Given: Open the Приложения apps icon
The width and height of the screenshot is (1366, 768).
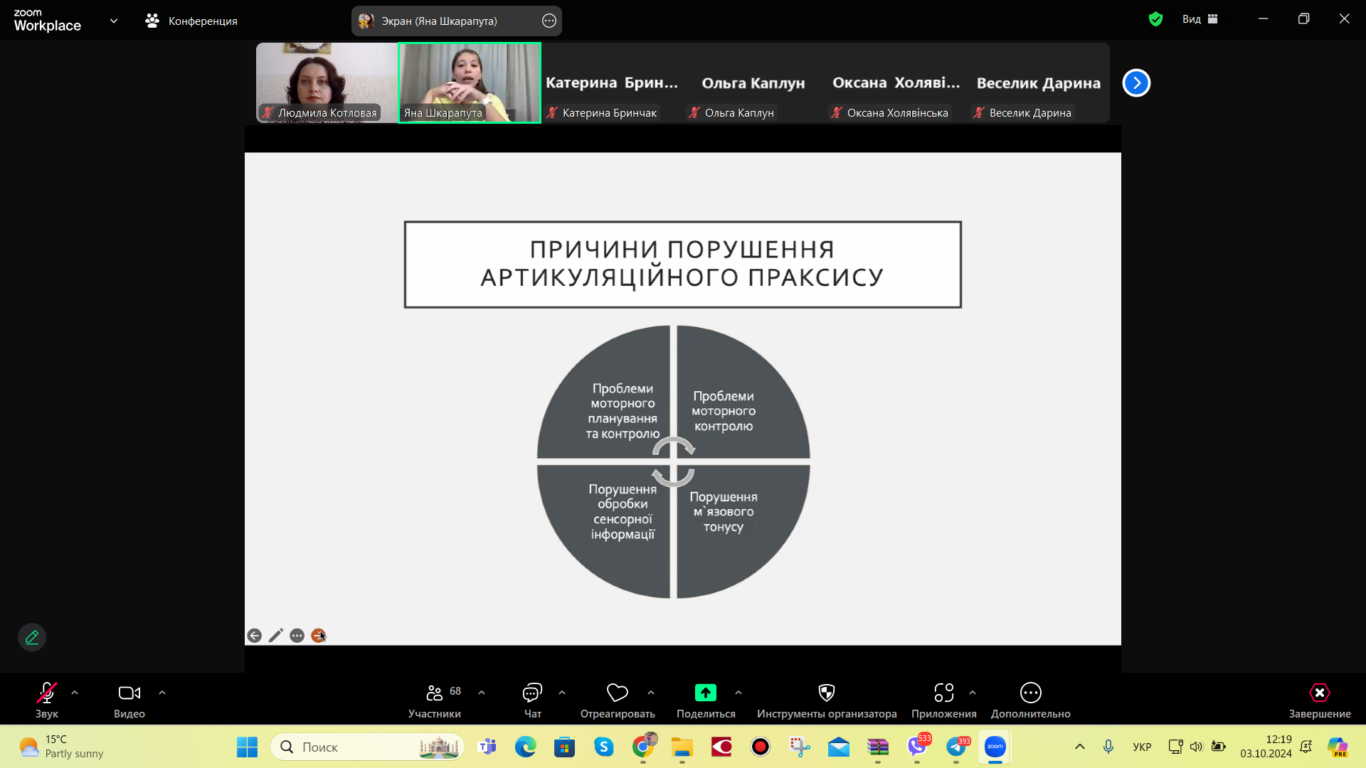Looking at the screenshot, I should coord(944,692).
